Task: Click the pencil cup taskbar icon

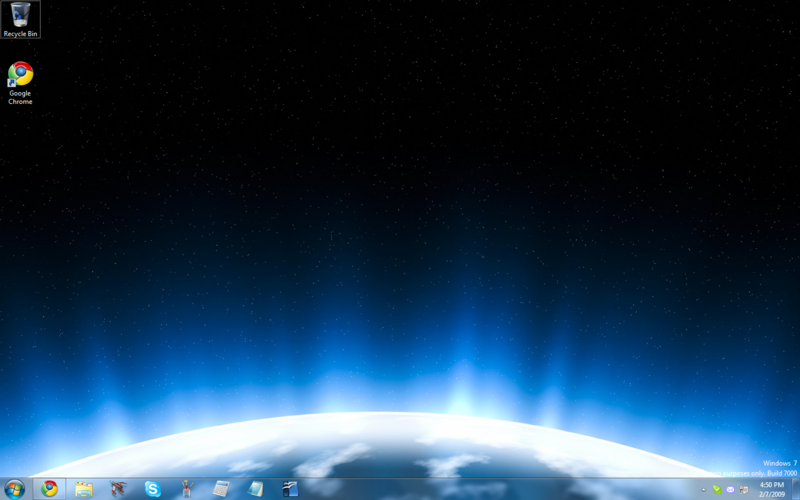Action: click(186, 489)
